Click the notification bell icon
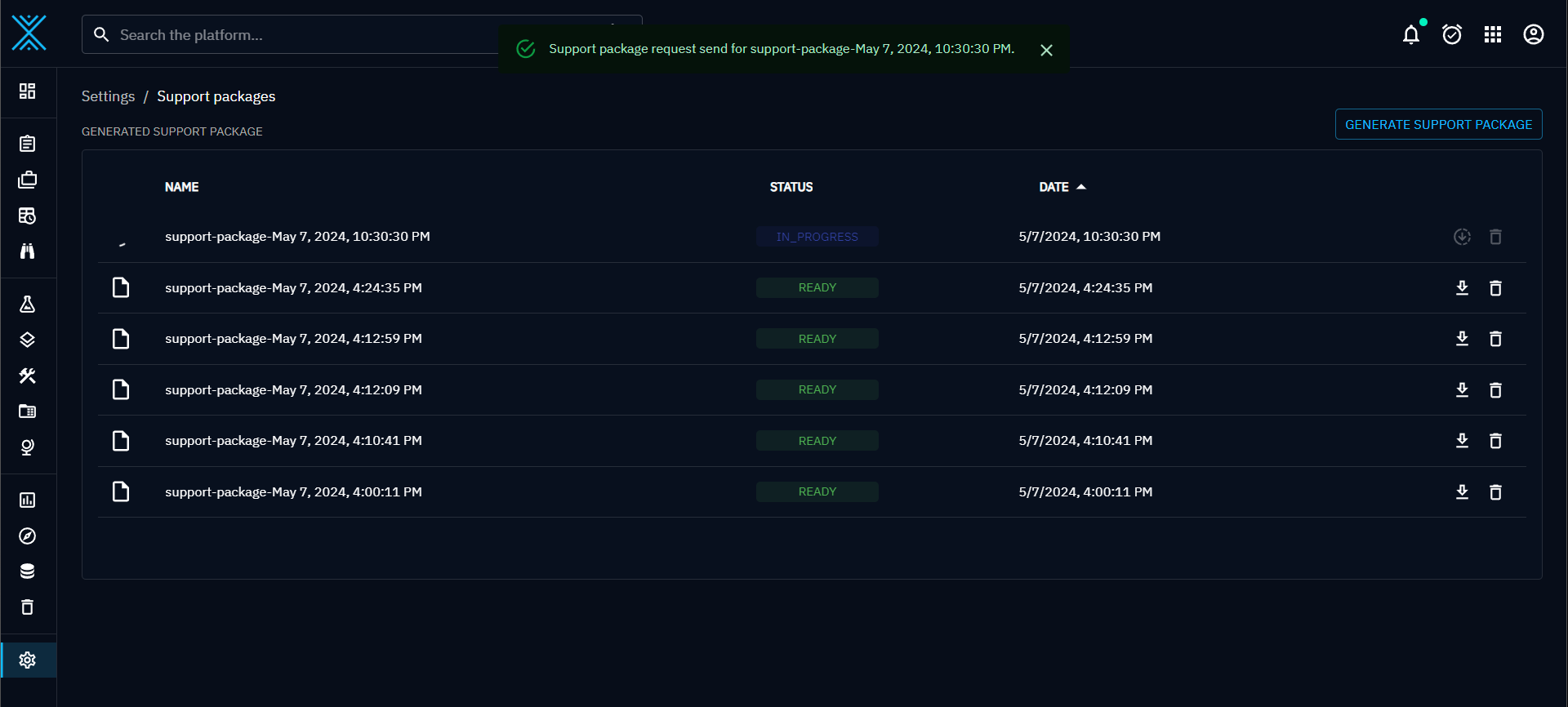This screenshot has height=707, width=1568. click(x=1410, y=34)
